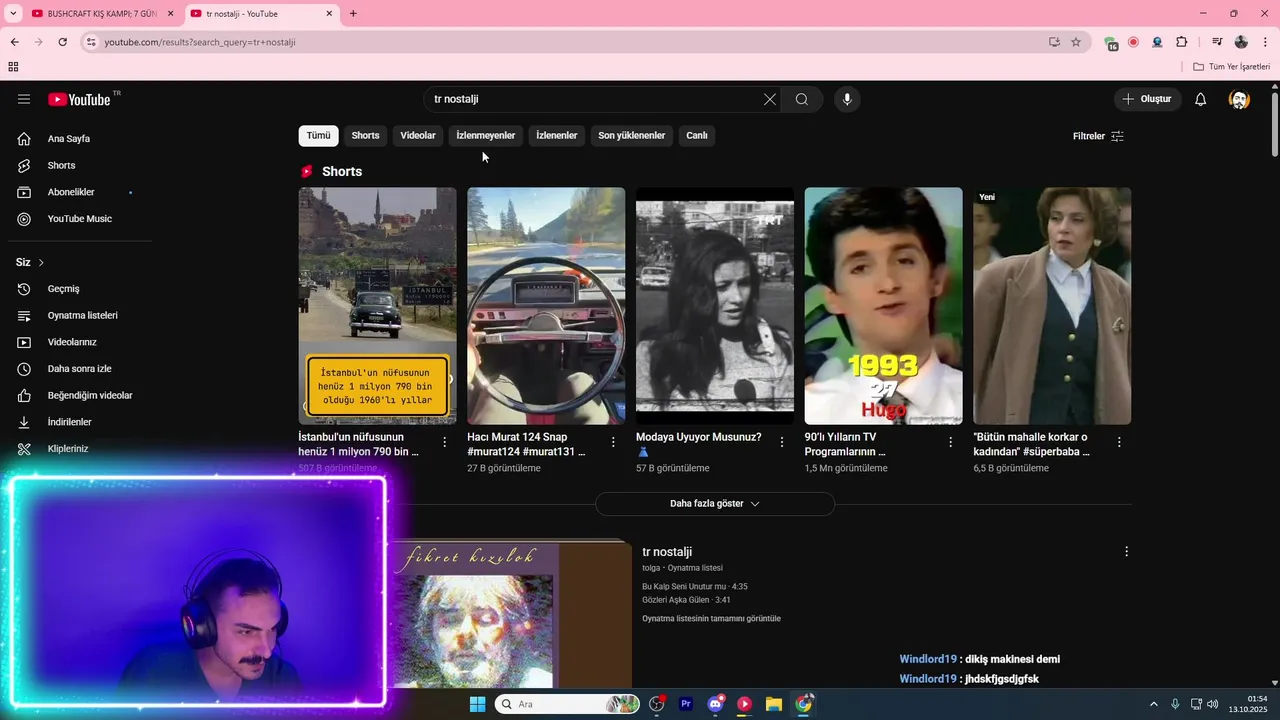Image resolution: width=1280 pixels, height=720 pixels.
Task: Open options for Hacı Murat 124 short
Action: coord(613,442)
